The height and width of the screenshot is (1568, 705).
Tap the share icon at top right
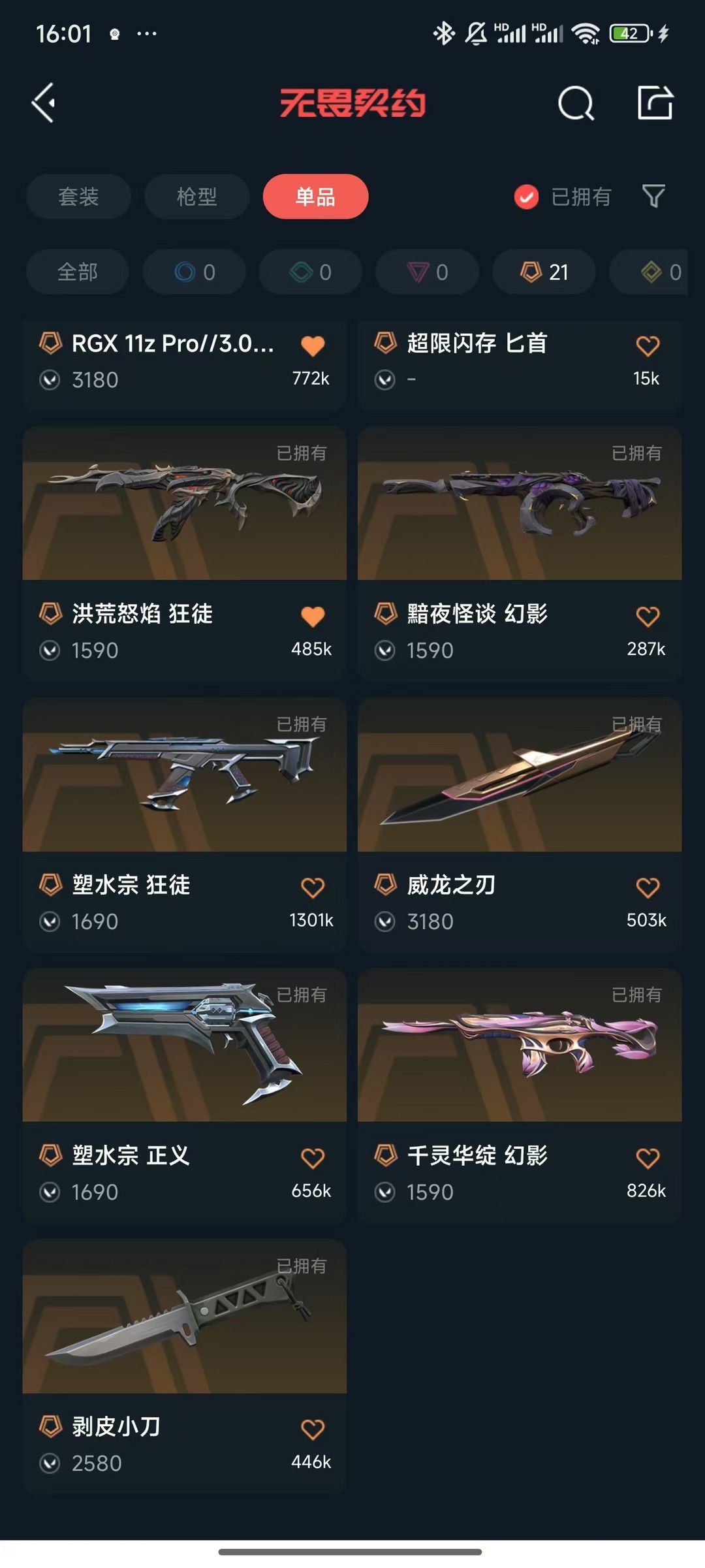[655, 103]
